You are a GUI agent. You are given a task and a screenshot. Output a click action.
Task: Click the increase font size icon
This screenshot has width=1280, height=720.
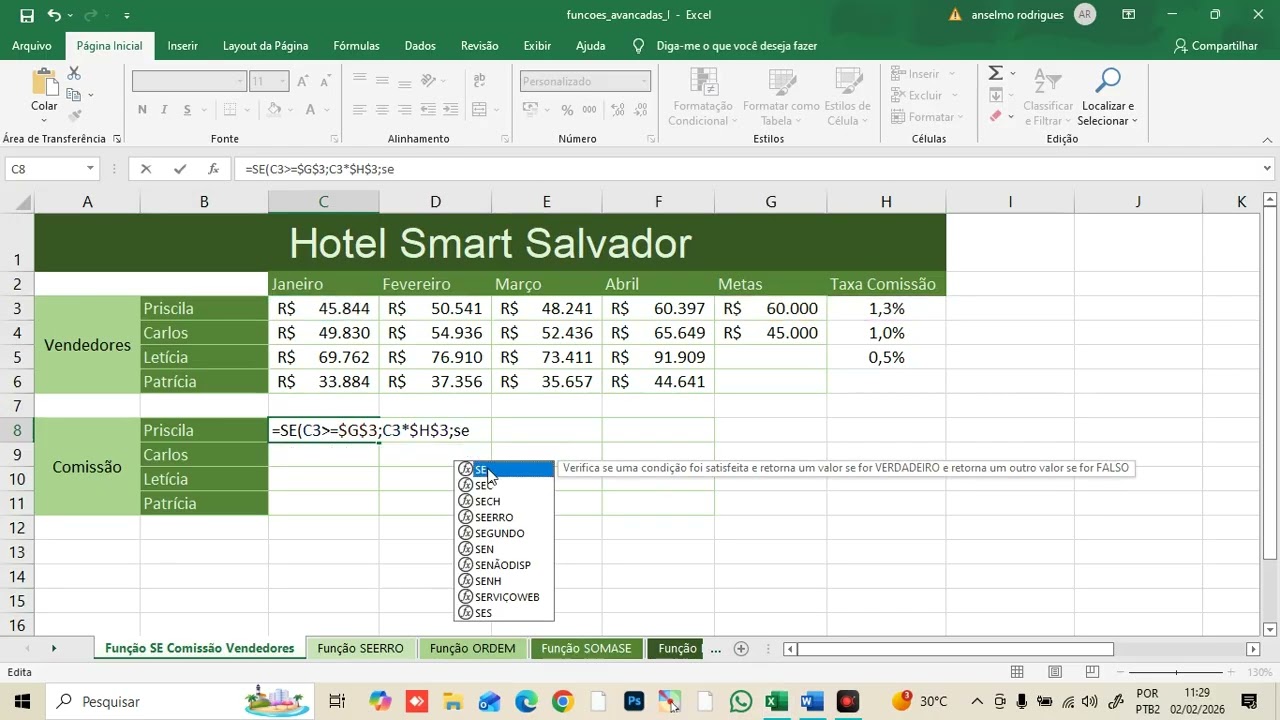pos(302,81)
